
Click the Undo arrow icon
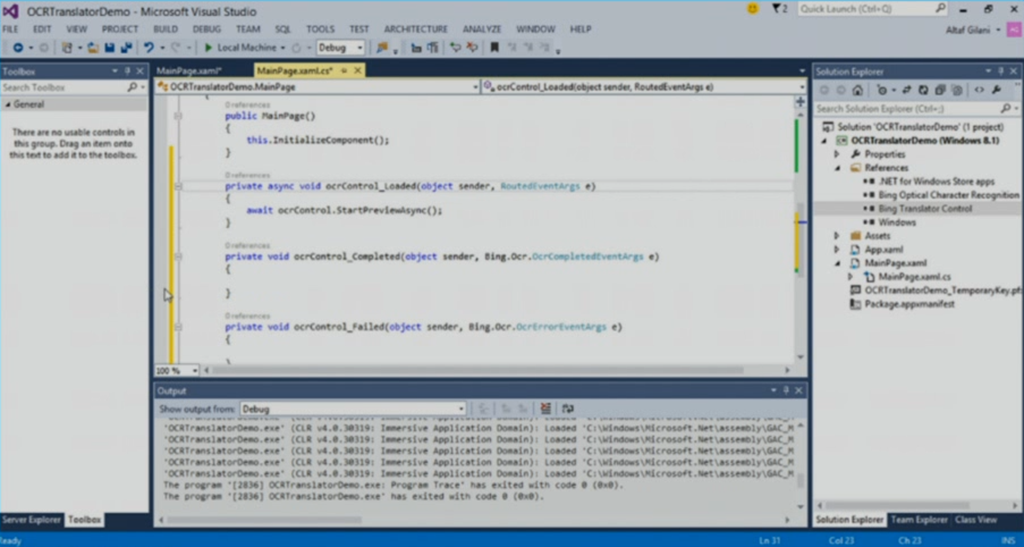(x=149, y=48)
